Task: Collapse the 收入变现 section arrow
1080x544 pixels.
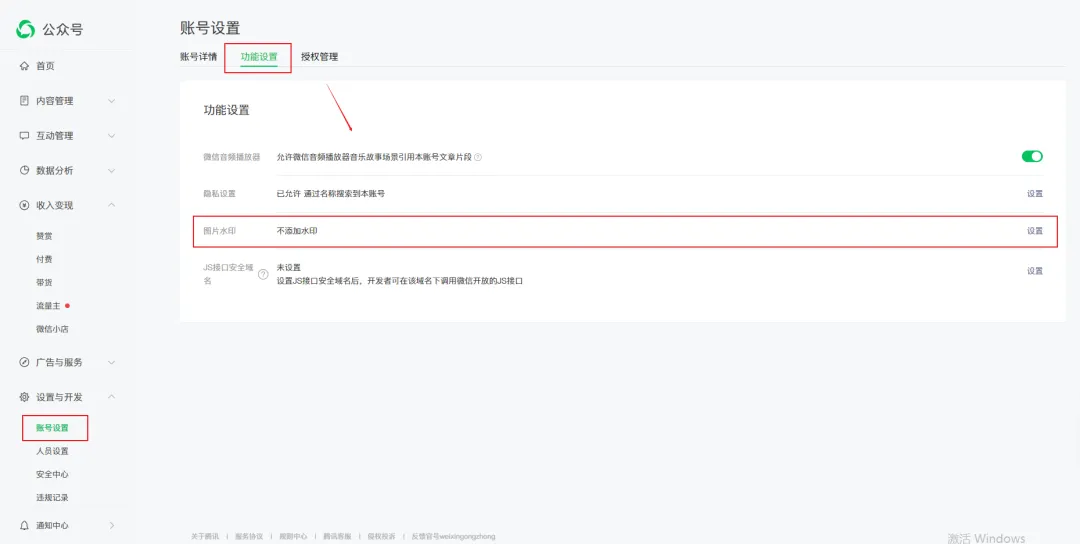Action: tap(111, 205)
